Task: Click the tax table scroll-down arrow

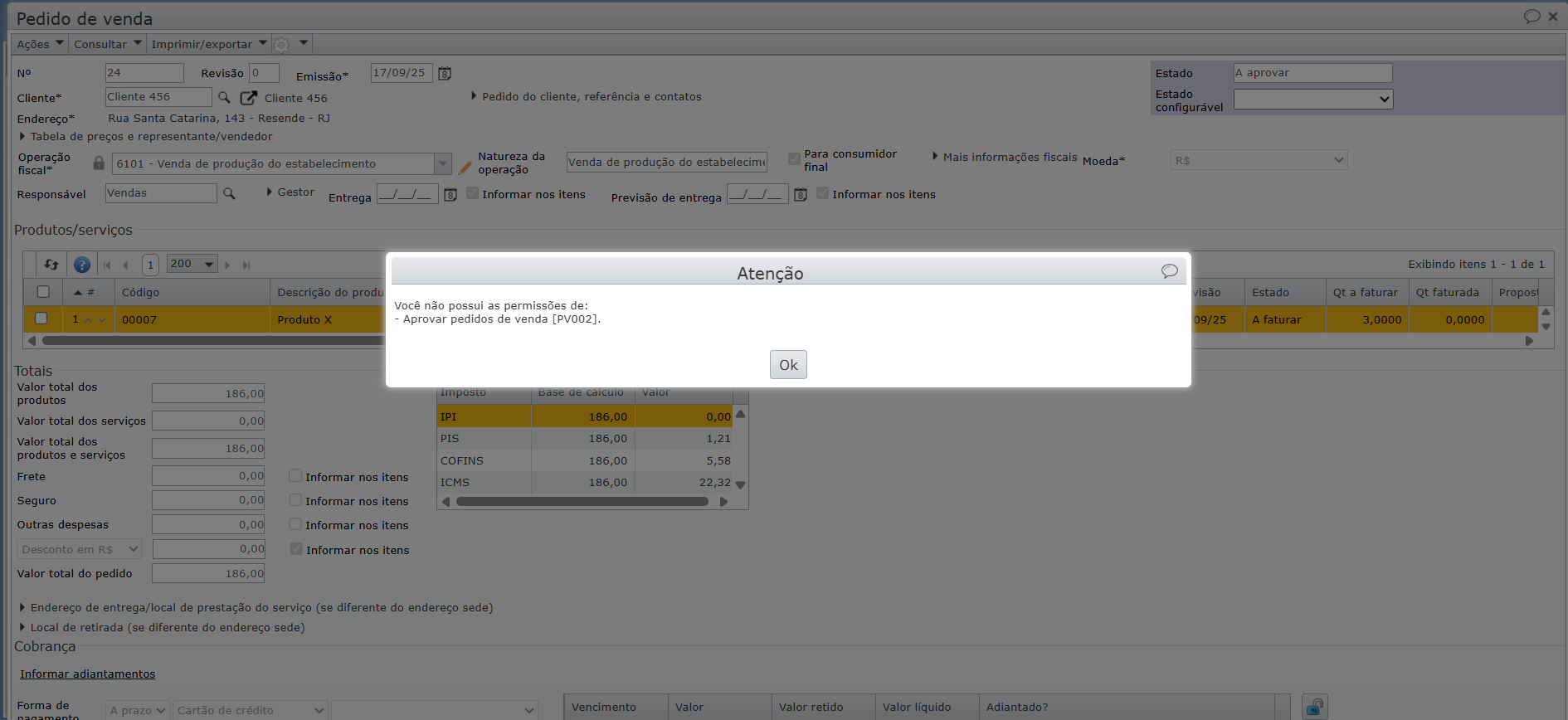Action: point(741,485)
